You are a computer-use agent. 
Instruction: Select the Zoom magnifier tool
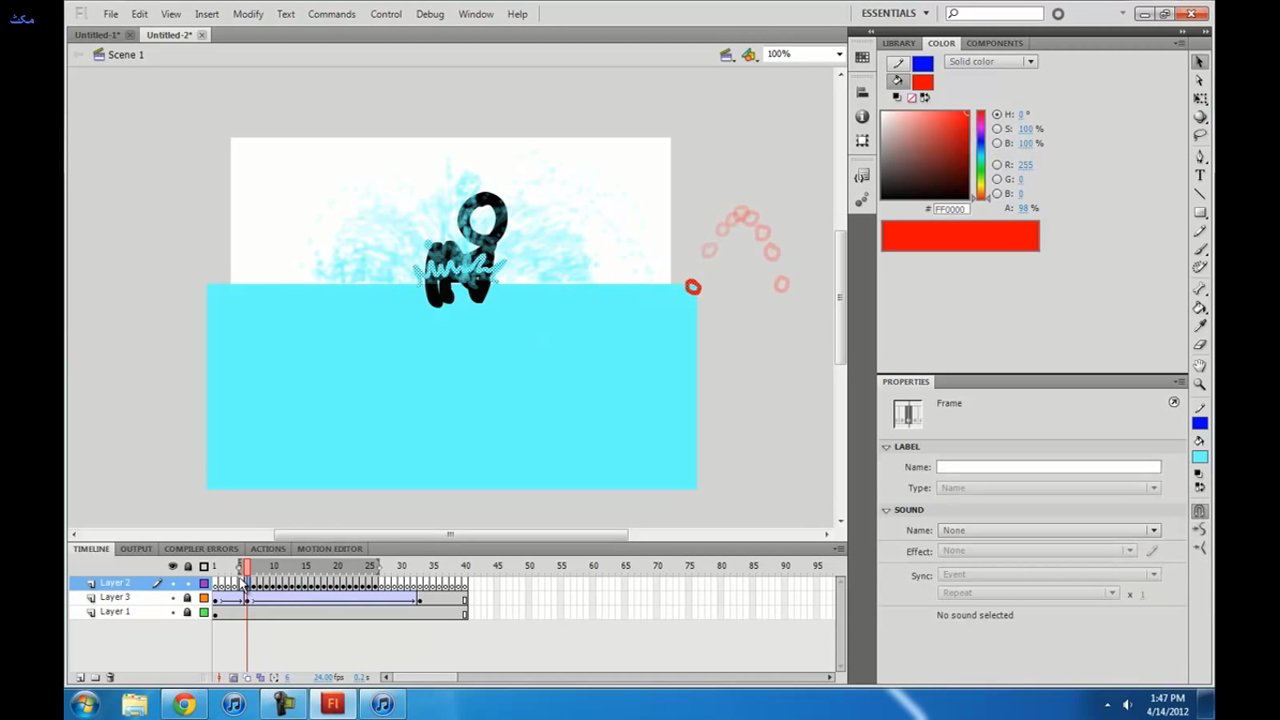[1200, 384]
